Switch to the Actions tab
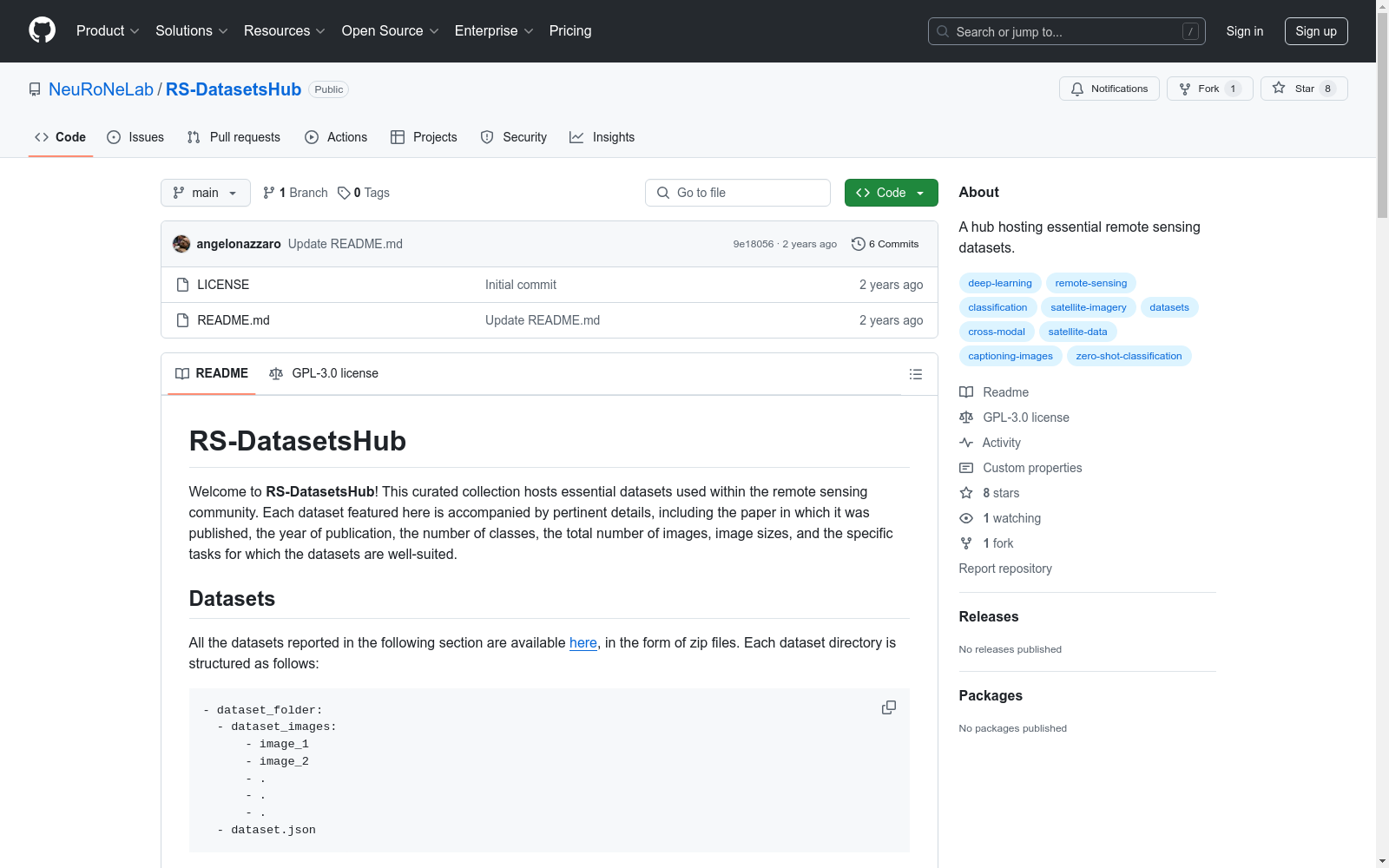 336,137
